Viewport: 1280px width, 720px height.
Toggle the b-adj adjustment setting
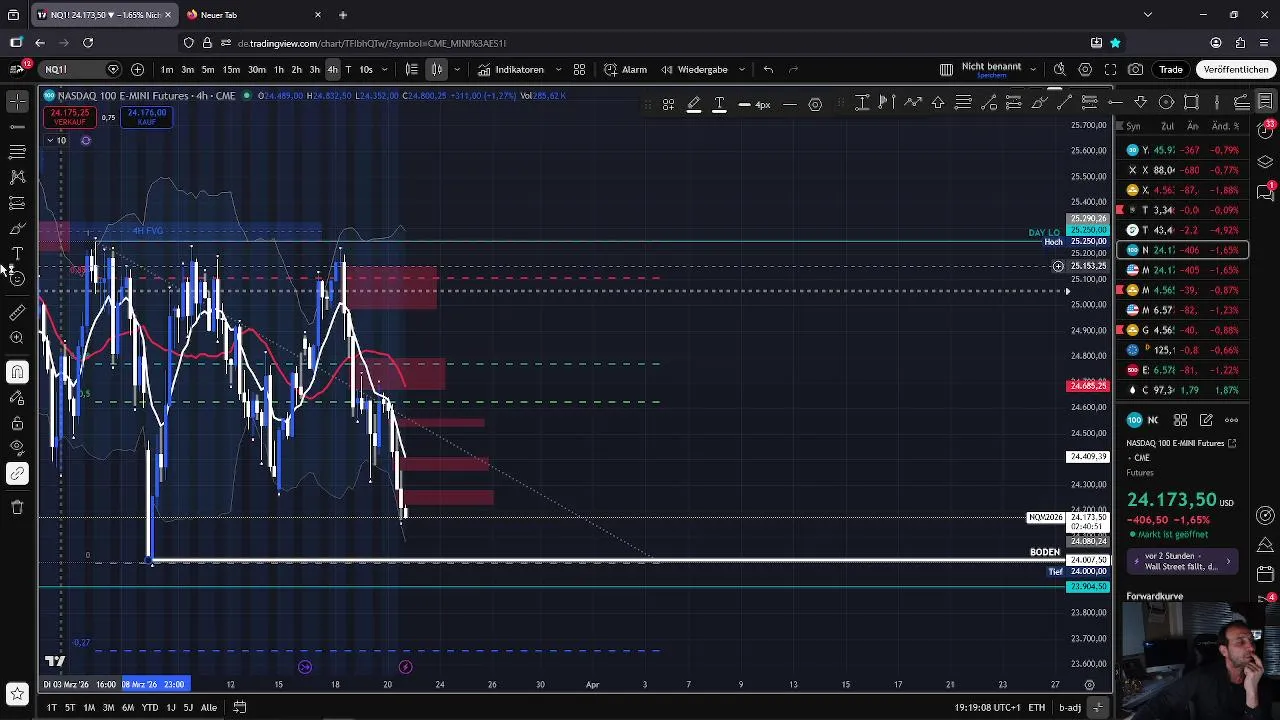pos(1070,707)
